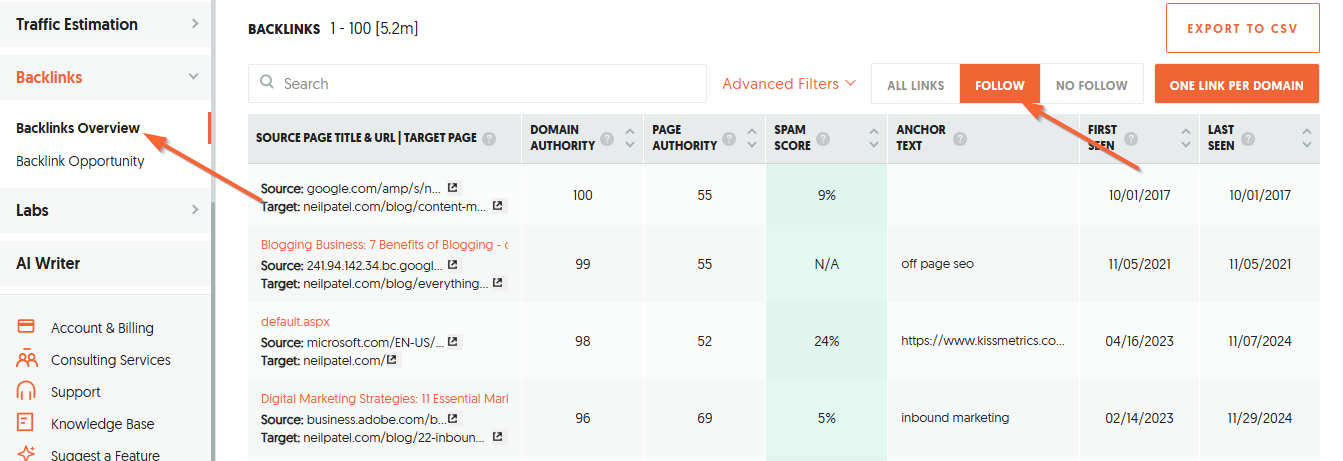Screen dimensions: 1343x461
Task: Click the Knowledge Base book icon
Action: [27, 423]
